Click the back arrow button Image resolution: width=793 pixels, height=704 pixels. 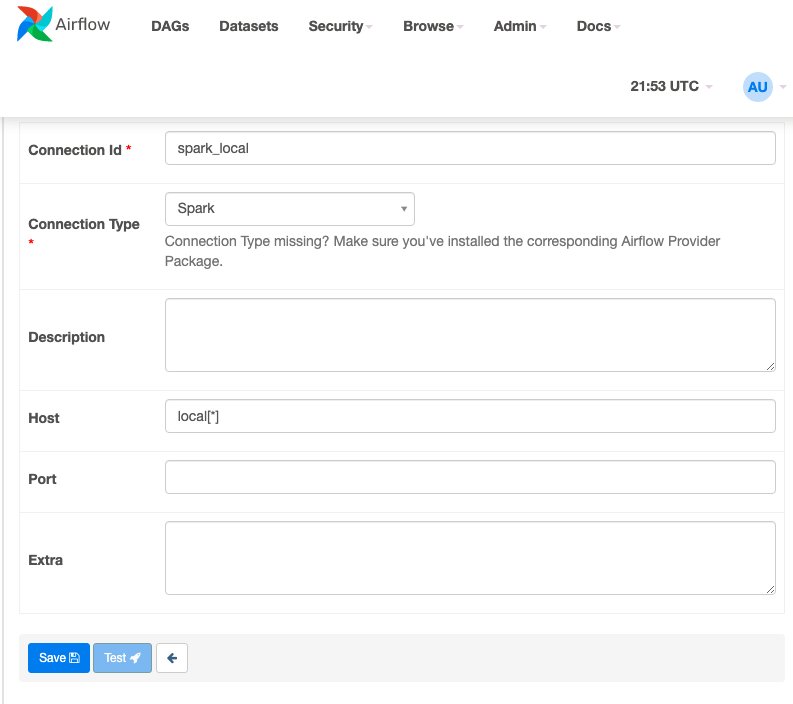pos(172,658)
